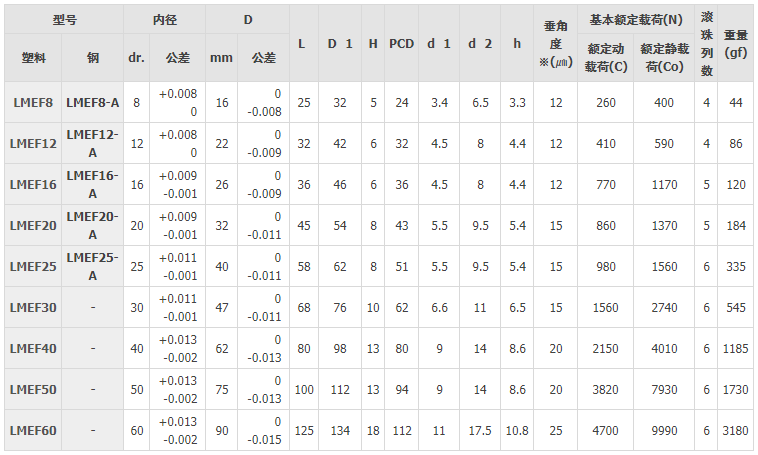Screen dimensions: 758x455
Task: Click the 塑料 column header
Action: (34, 58)
